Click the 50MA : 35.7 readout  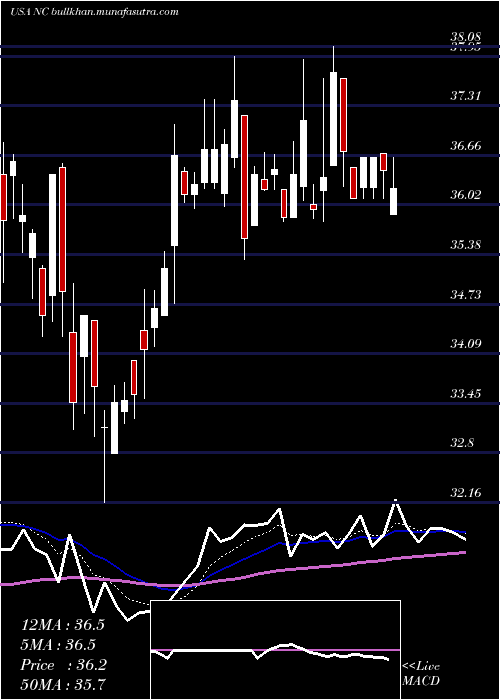pos(63,685)
